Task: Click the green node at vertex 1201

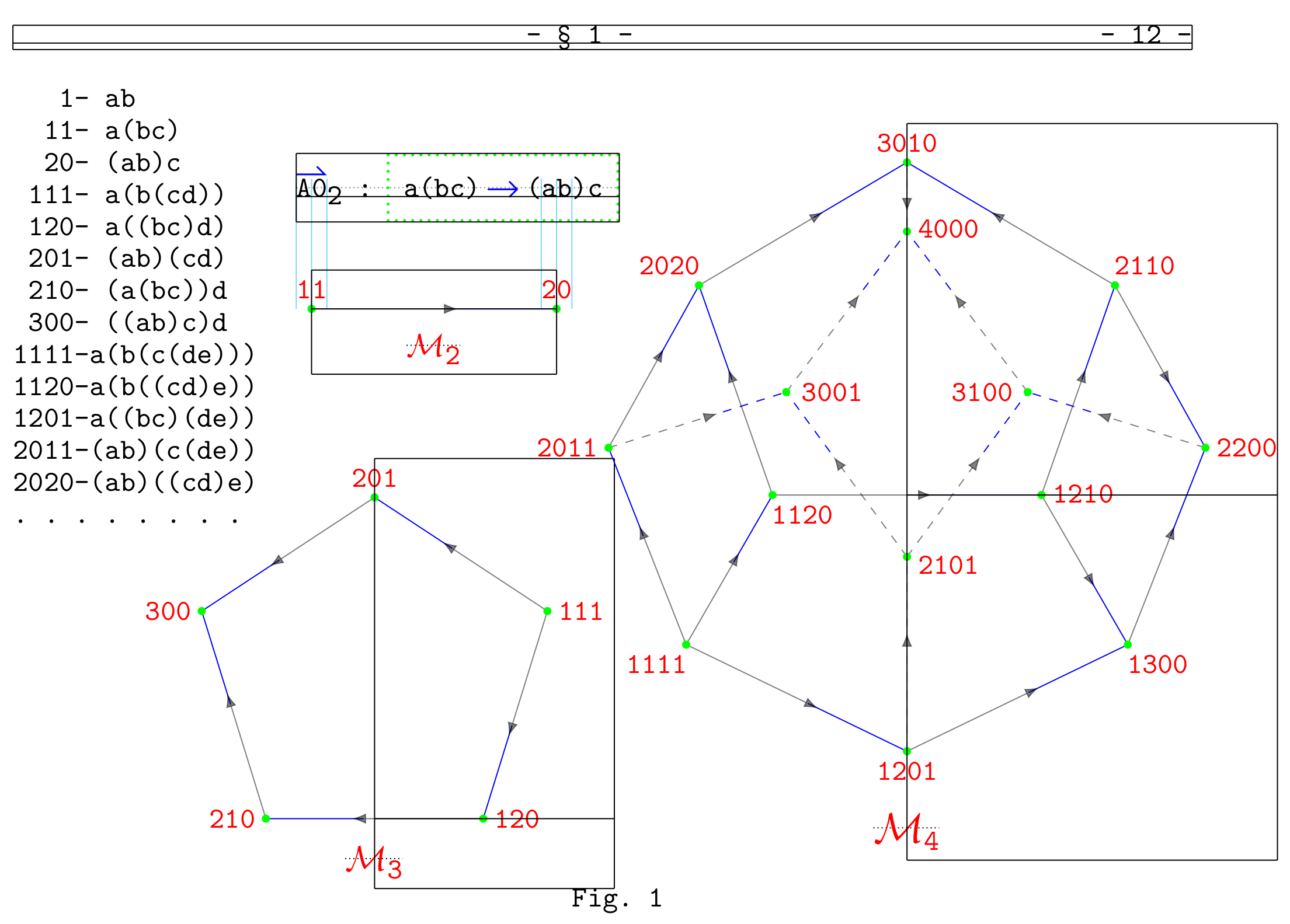Action: click(906, 752)
